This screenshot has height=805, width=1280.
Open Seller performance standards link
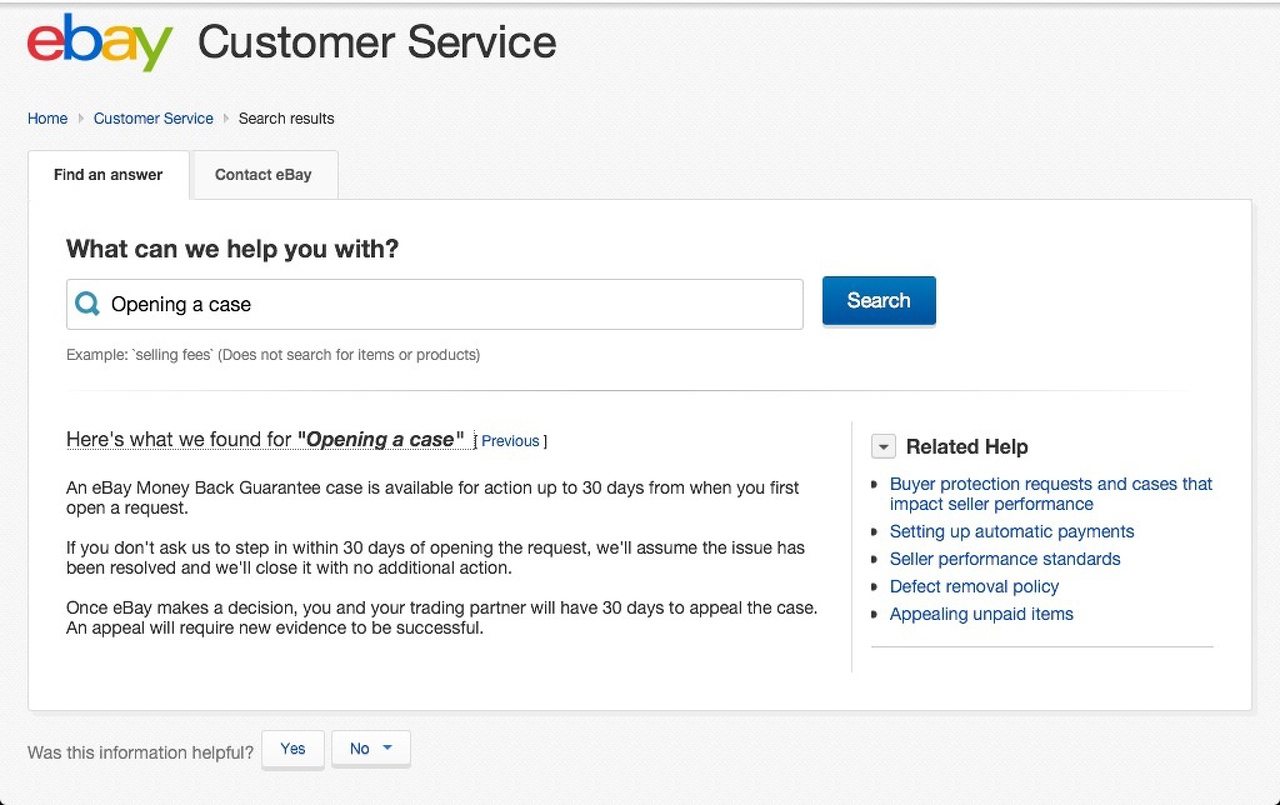tap(1005, 559)
